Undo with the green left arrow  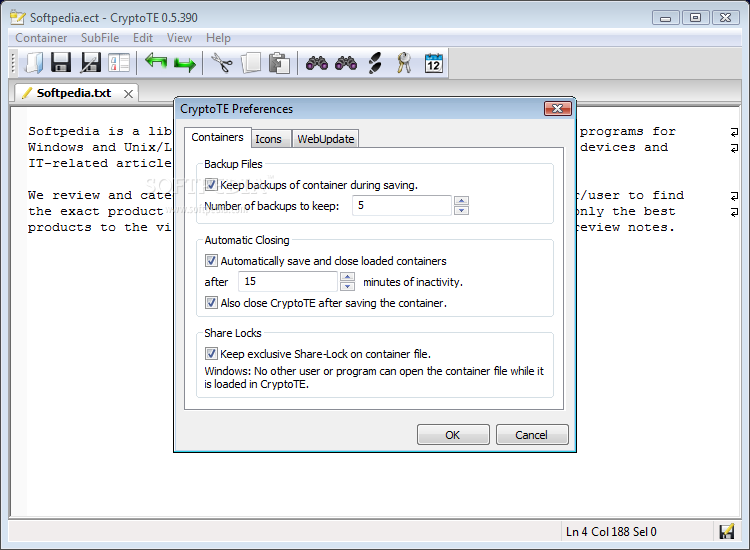click(x=156, y=62)
